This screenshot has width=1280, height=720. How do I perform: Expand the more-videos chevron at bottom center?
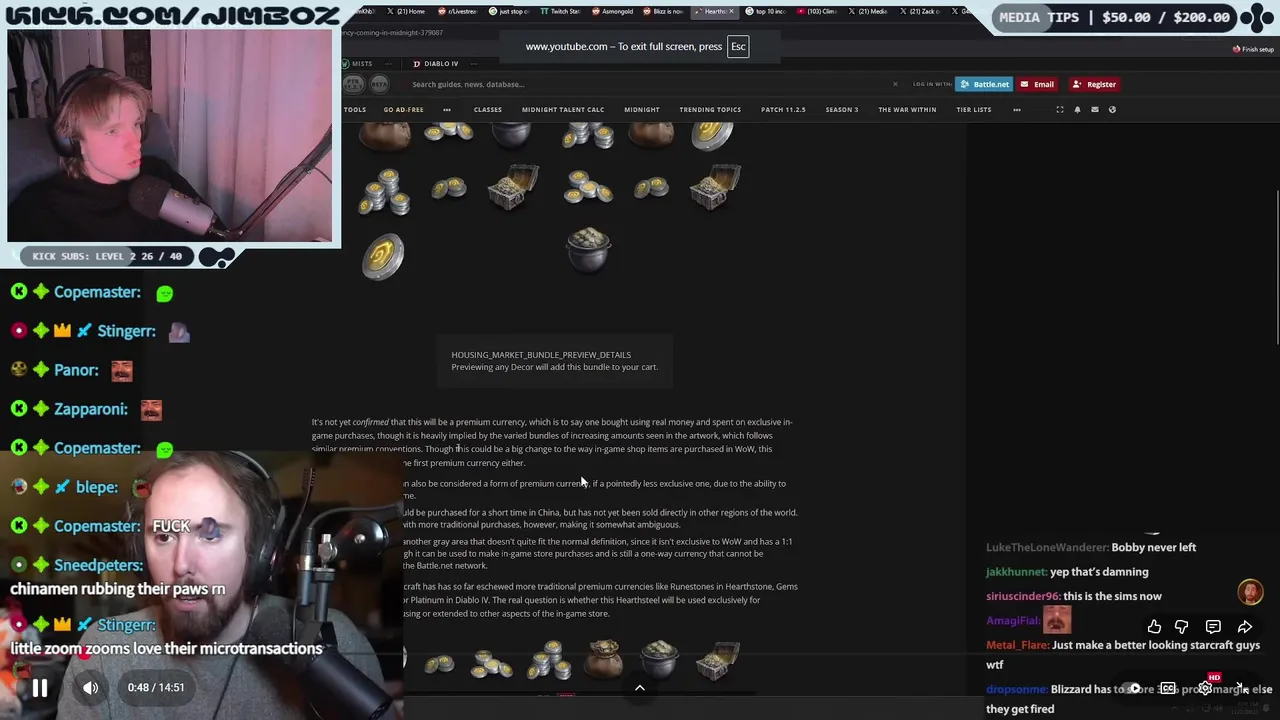[x=640, y=688]
